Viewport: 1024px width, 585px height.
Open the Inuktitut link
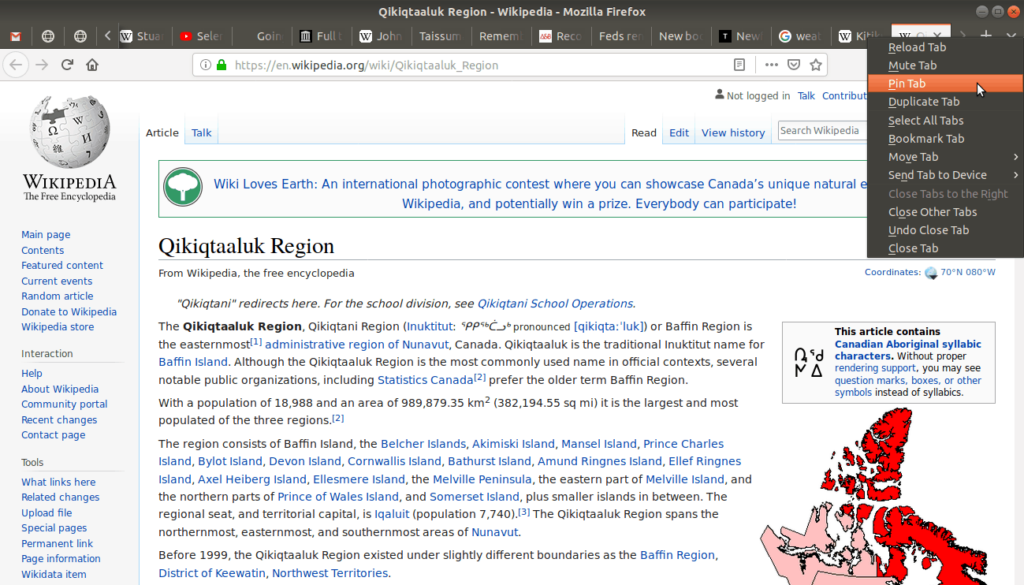point(430,326)
